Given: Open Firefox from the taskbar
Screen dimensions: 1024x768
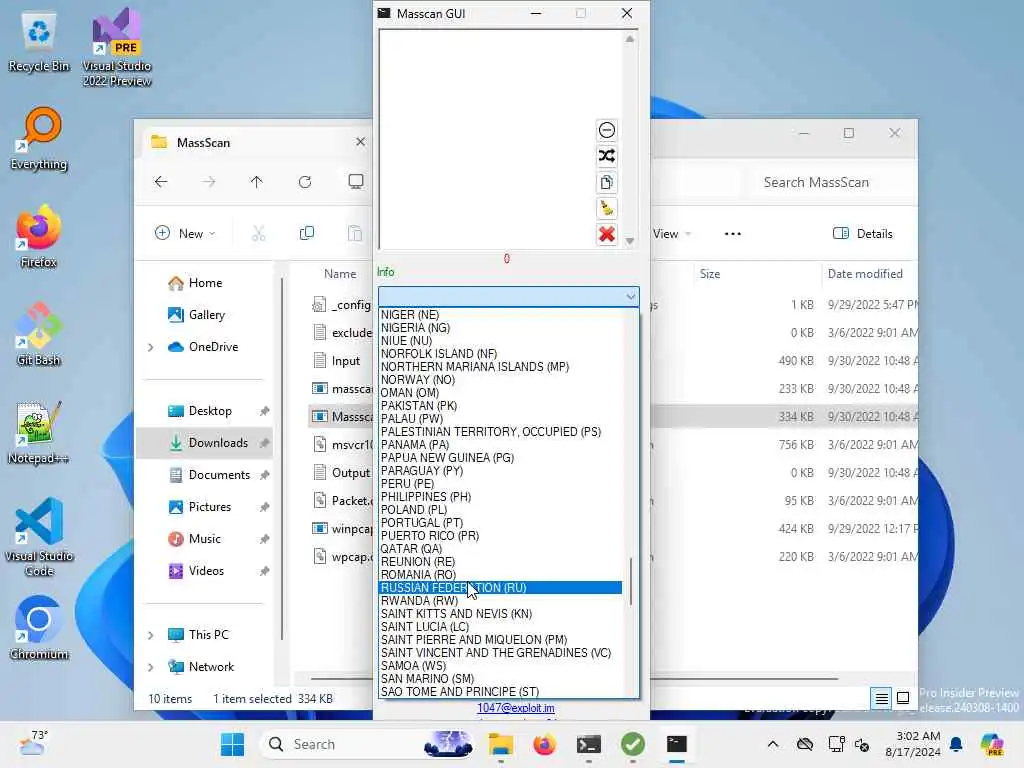Looking at the screenshot, I should tap(545, 744).
